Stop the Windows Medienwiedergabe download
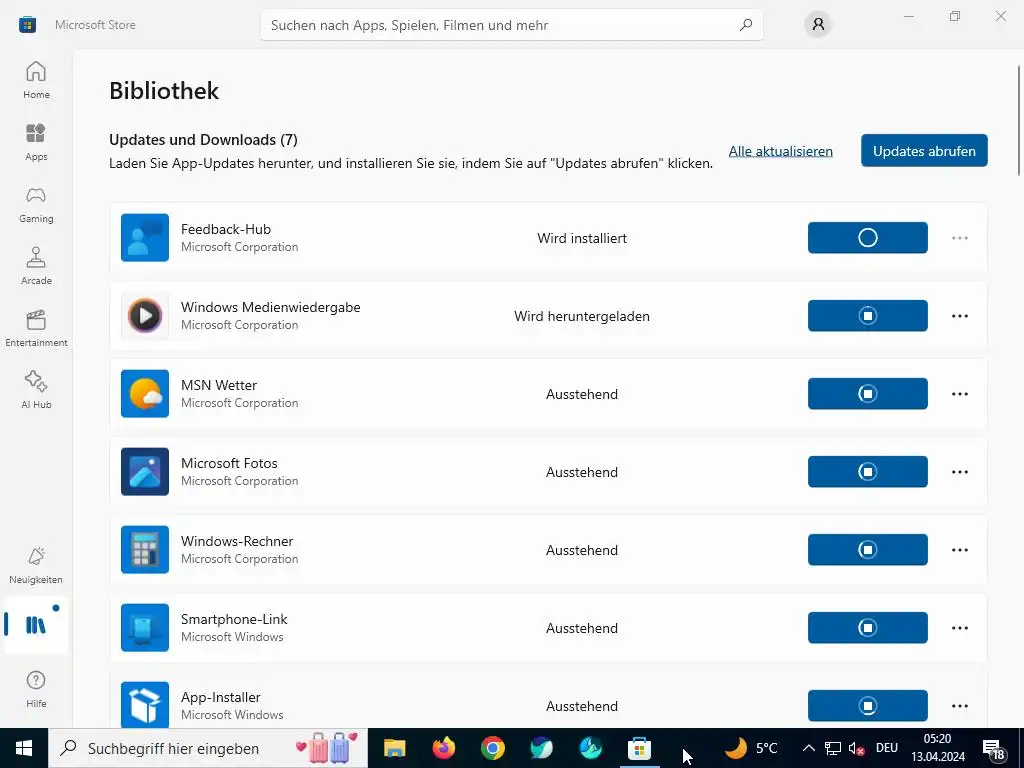Image resolution: width=1024 pixels, height=768 pixels. tap(867, 316)
